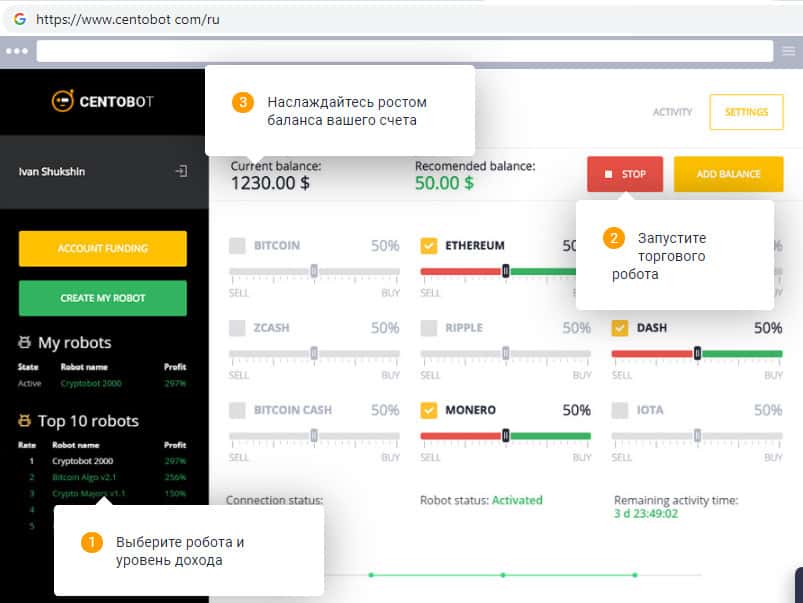
Task: Click the Bitcoin Cash slider handle
Action: [x=314, y=435]
